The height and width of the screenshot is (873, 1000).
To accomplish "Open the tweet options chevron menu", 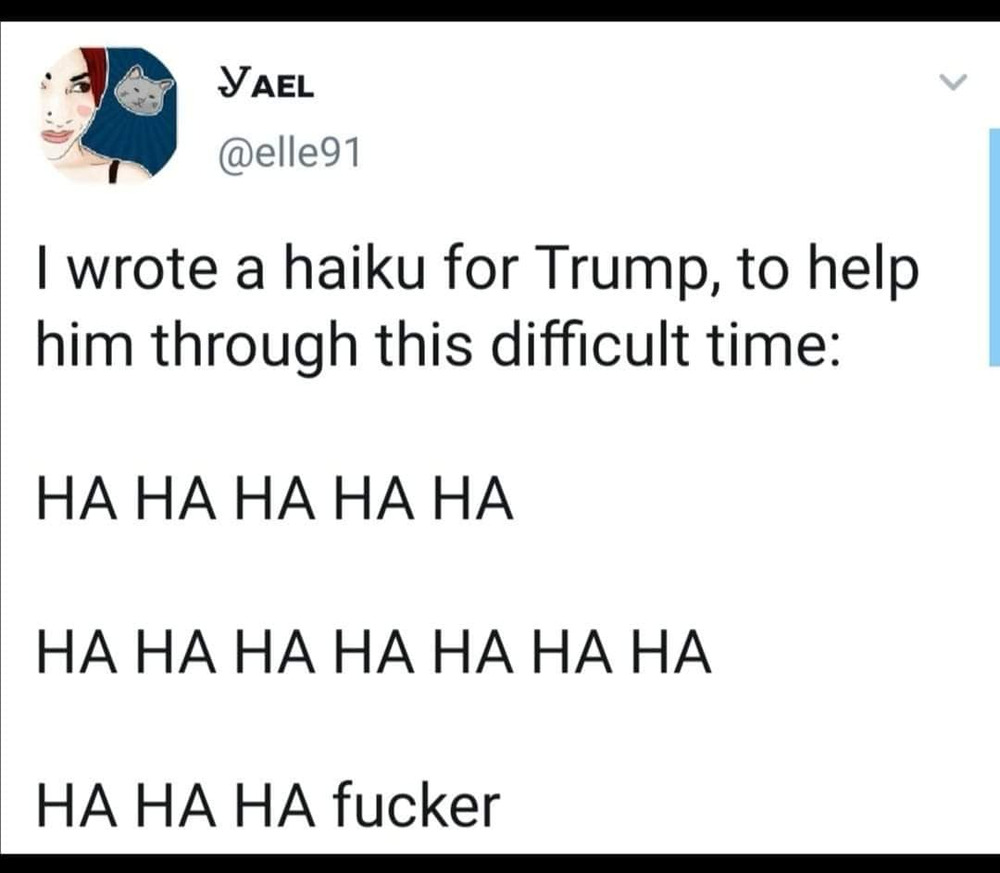I will [953, 82].
